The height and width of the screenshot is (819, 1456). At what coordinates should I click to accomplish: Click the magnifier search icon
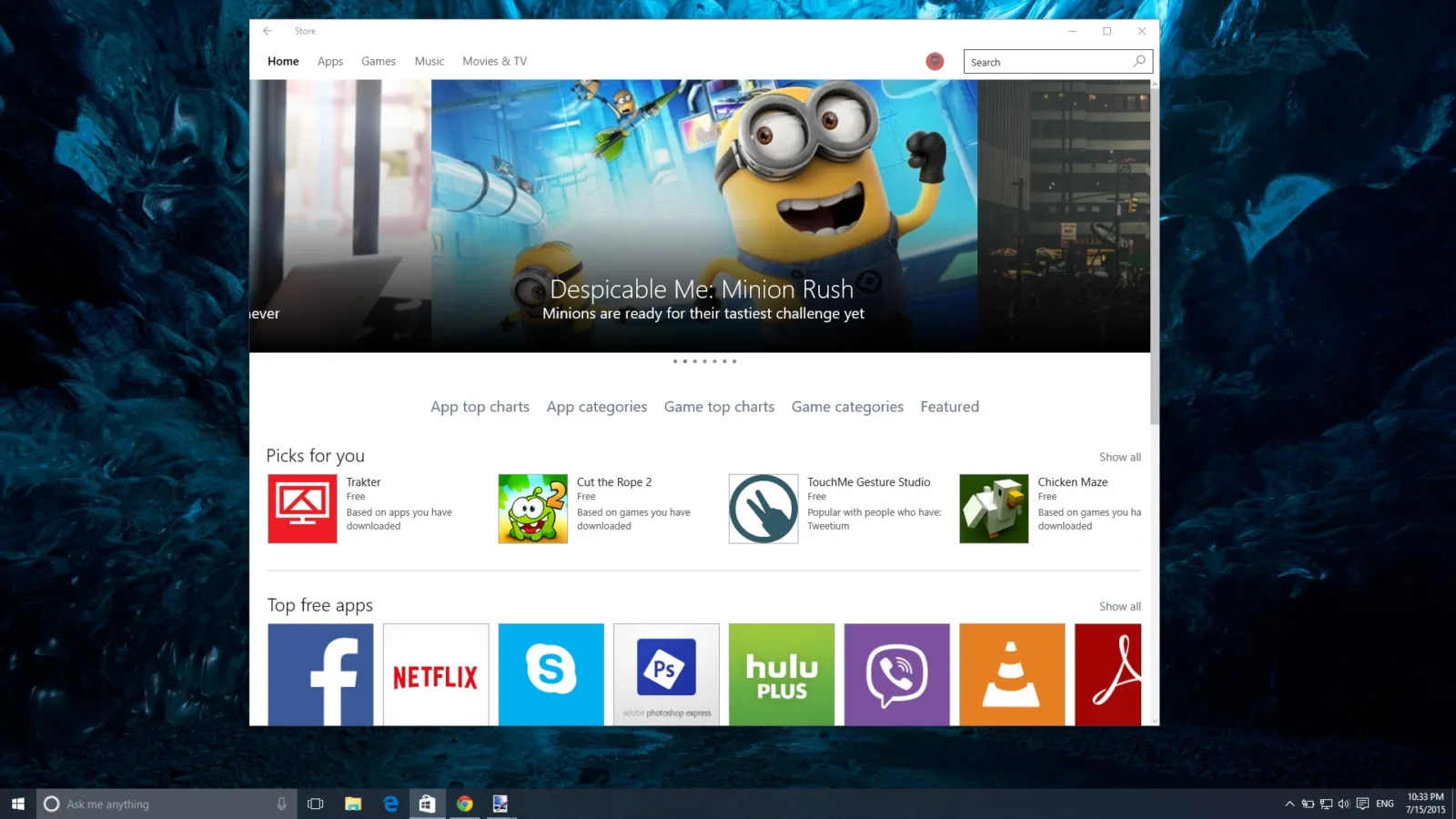[x=1139, y=61]
